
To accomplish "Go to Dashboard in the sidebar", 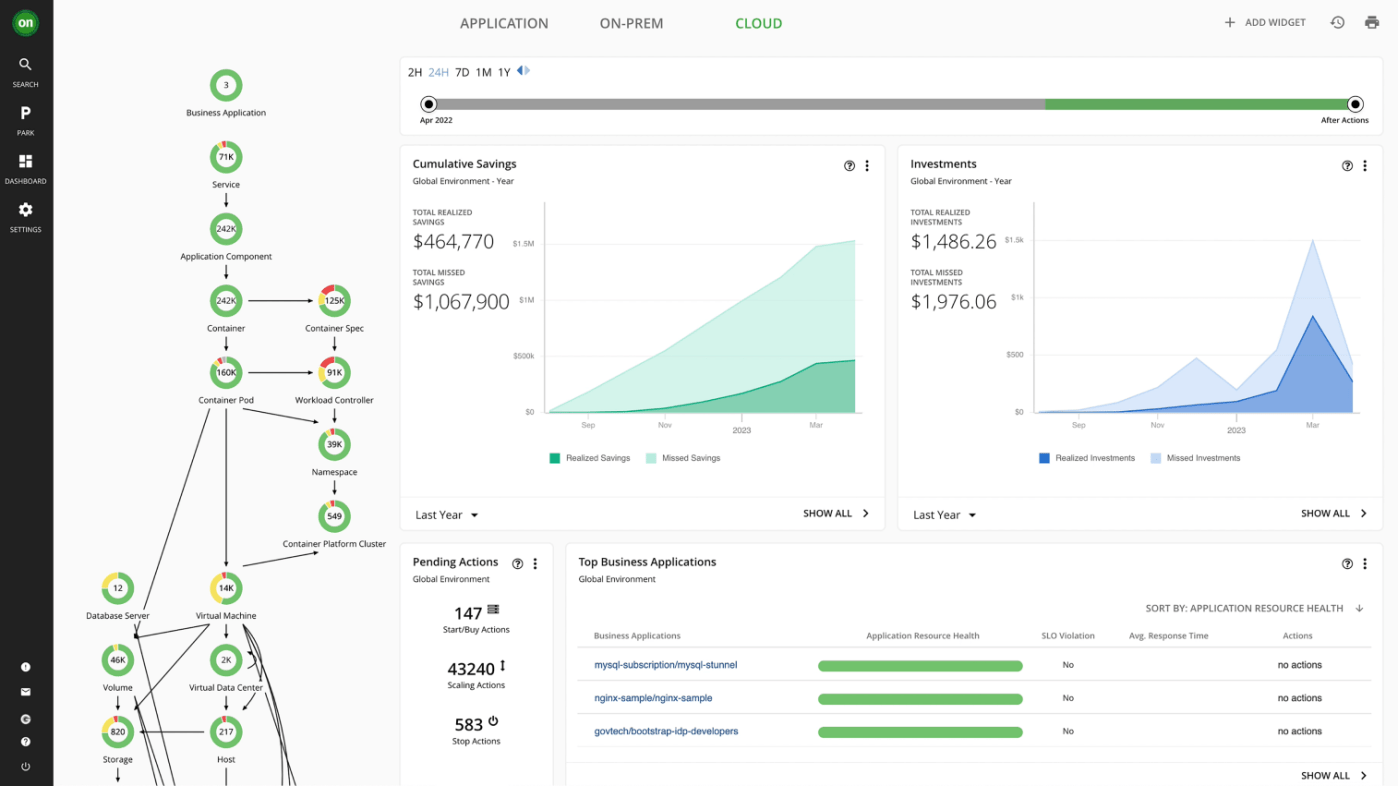I will (x=25, y=167).
